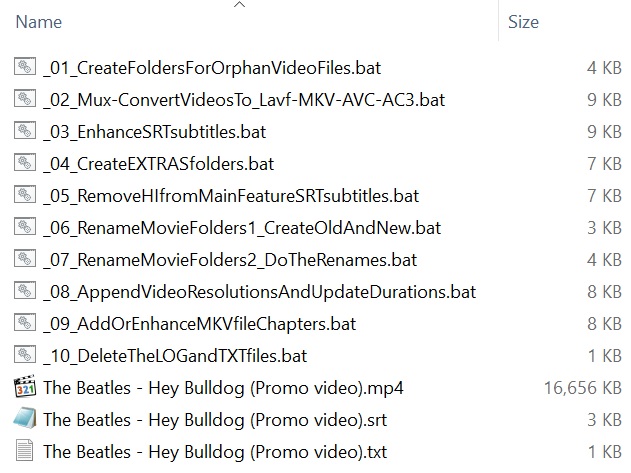Image resolution: width=631 pixels, height=473 pixels.
Task: Select file _09_AddOrEnhanceMKVfileChapters.bat
Action: 200,324
